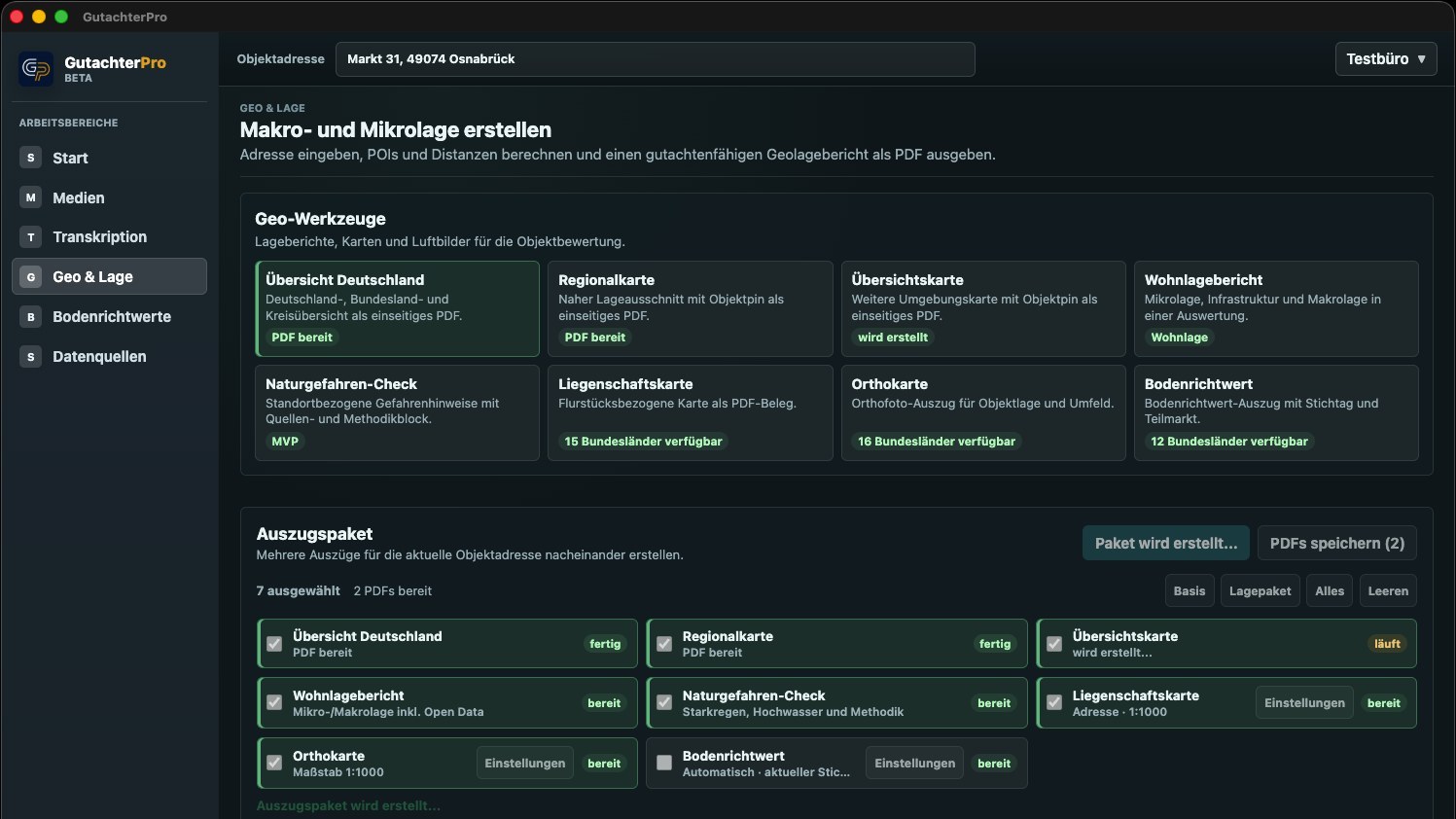Open Einstellungen for Liegenschaftskarte
The image size is (1456, 819).
(x=1304, y=703)
